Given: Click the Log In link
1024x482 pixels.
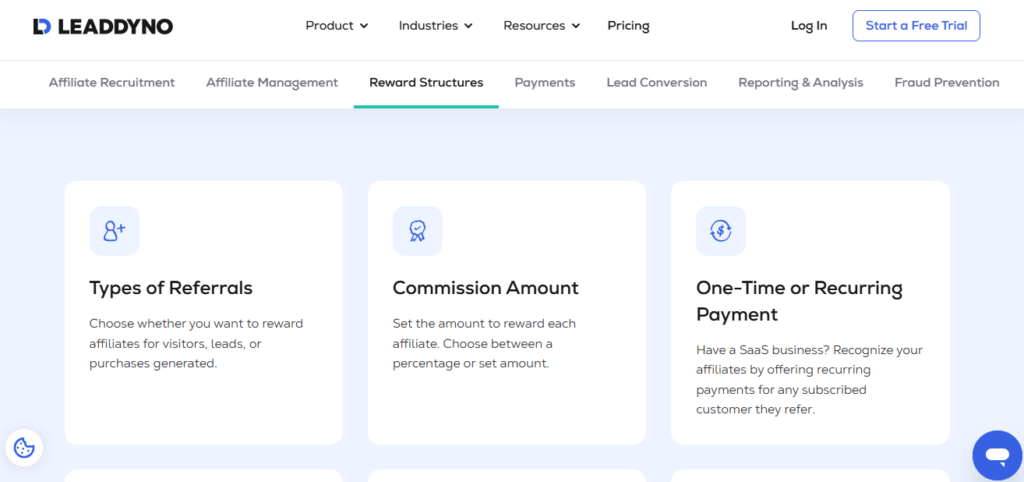Looking at the screenshot, I should pos(809,26).
